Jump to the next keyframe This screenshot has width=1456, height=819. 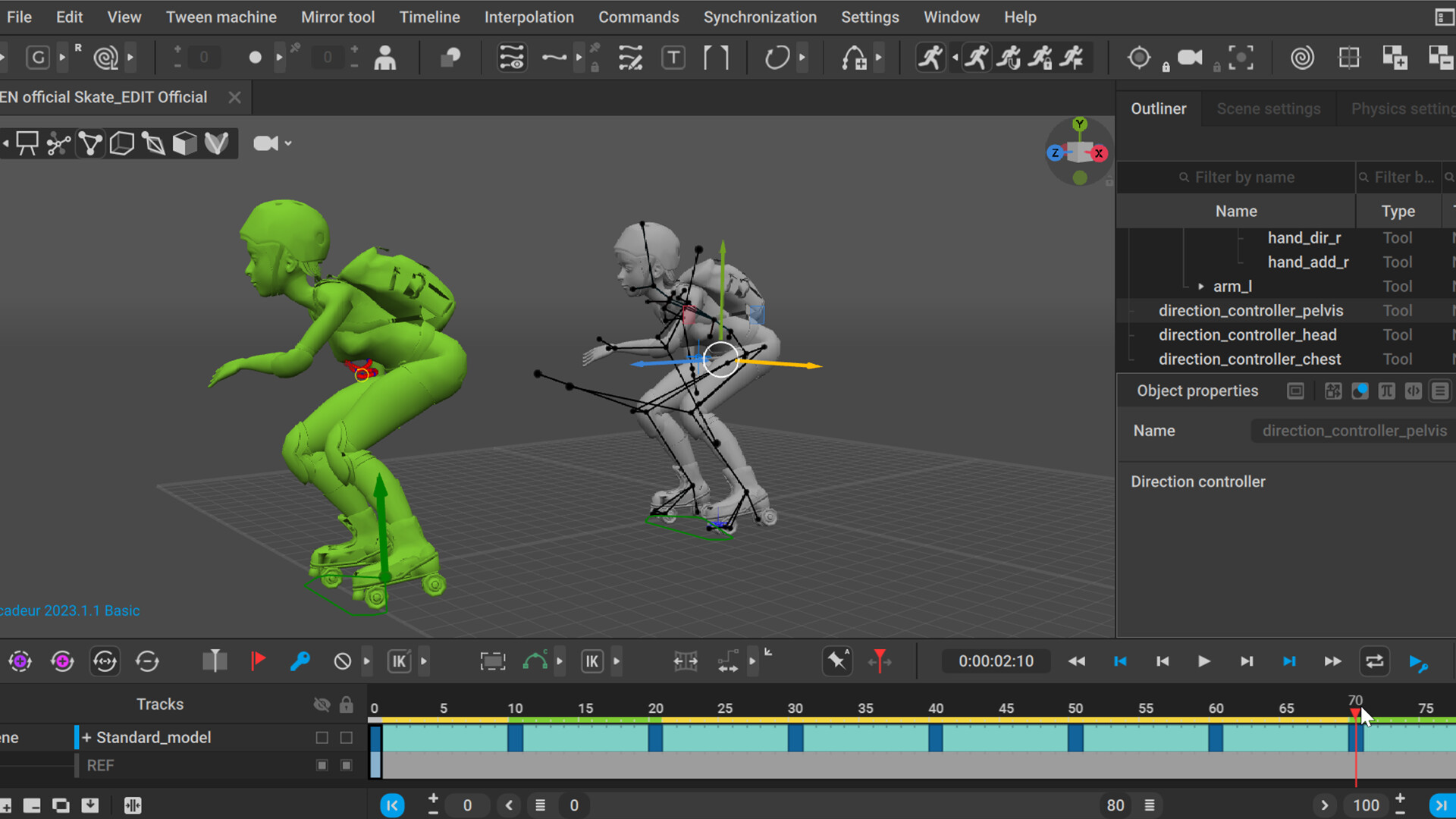click(x=1289, y=661)
